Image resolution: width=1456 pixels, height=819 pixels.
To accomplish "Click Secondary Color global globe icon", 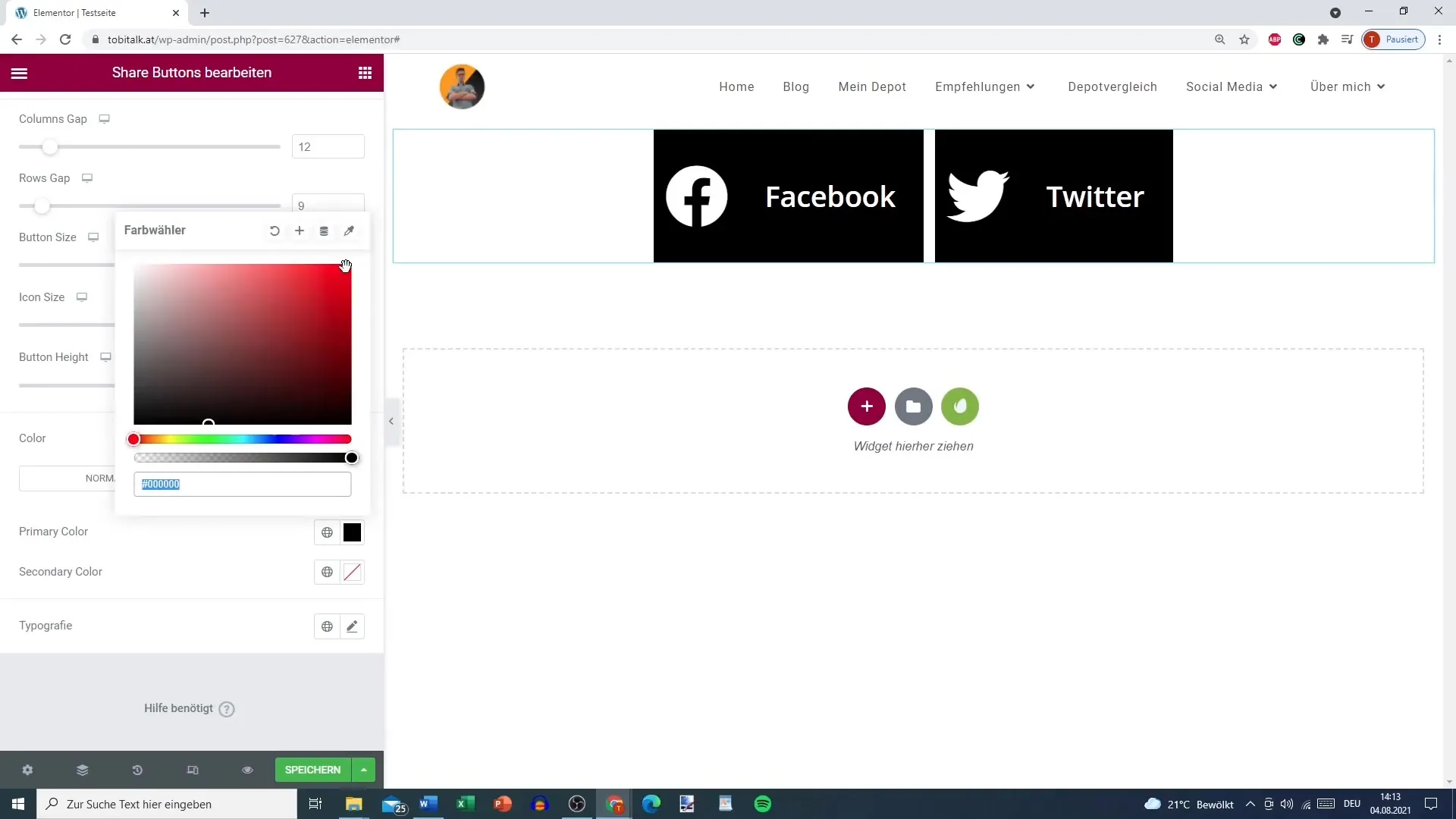I will pos(327,572).
